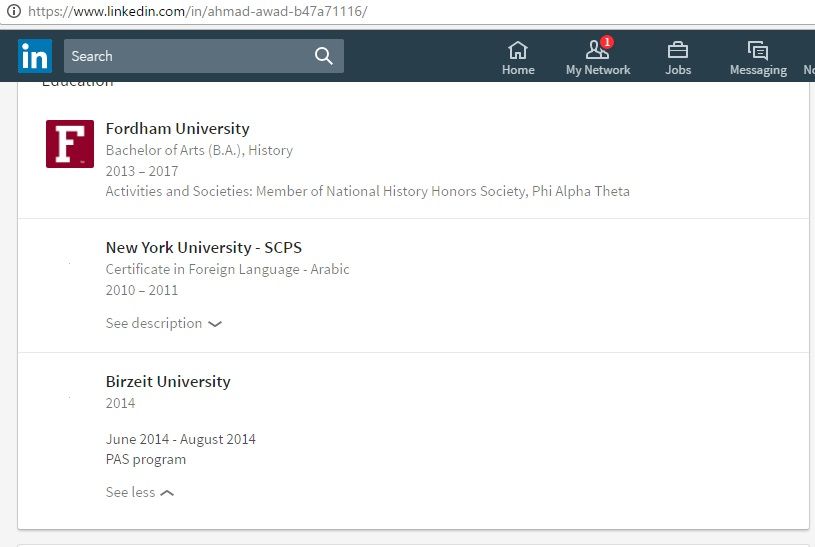The width and height of the screenshot is (815, 547).
Task: Open the Jobs briefcase icon
Action: coord(678,50)
